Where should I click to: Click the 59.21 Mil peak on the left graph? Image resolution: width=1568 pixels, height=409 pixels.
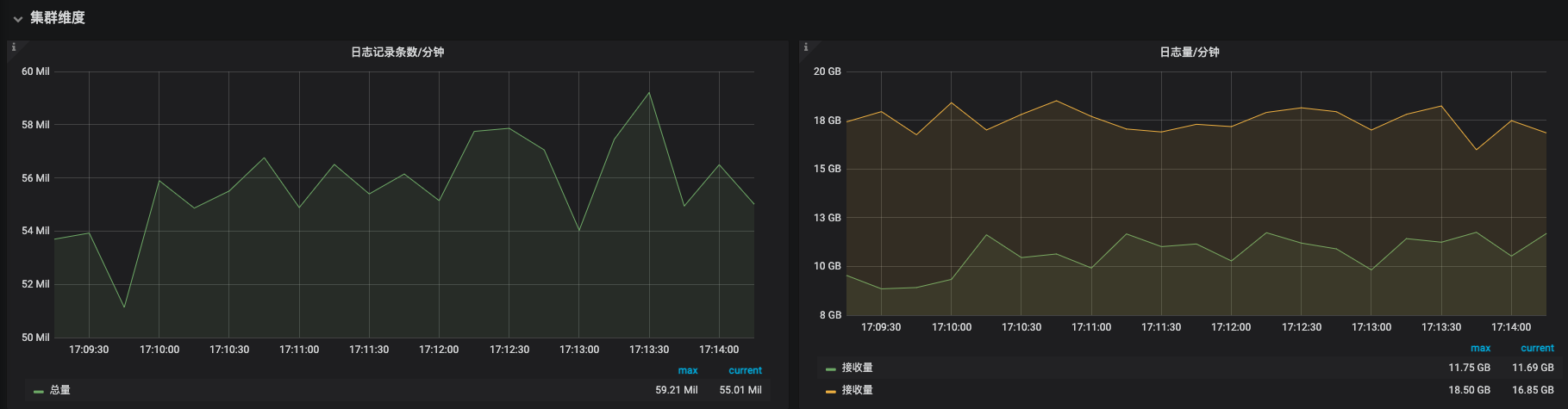click(x=649, y=92)
